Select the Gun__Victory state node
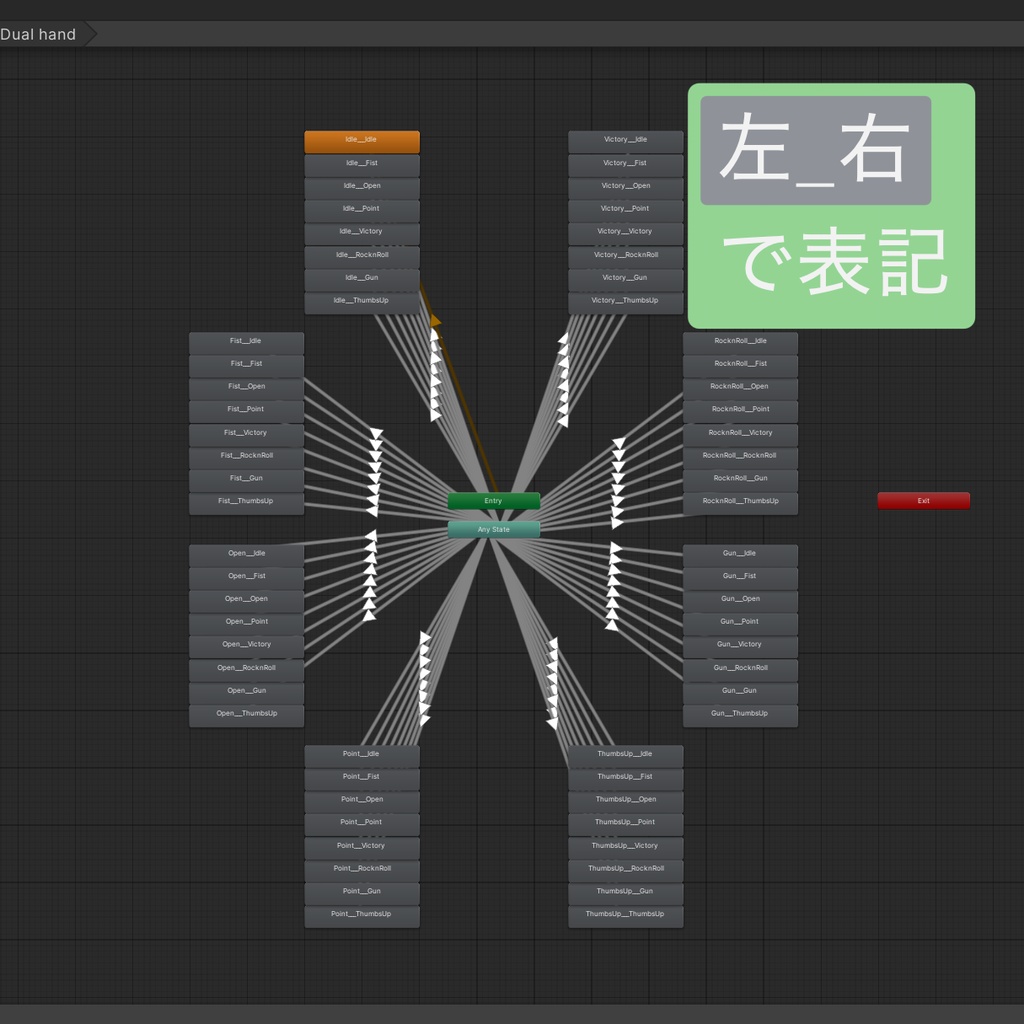This screenshot has width=1024, height=1024. [x=741, y=647]
